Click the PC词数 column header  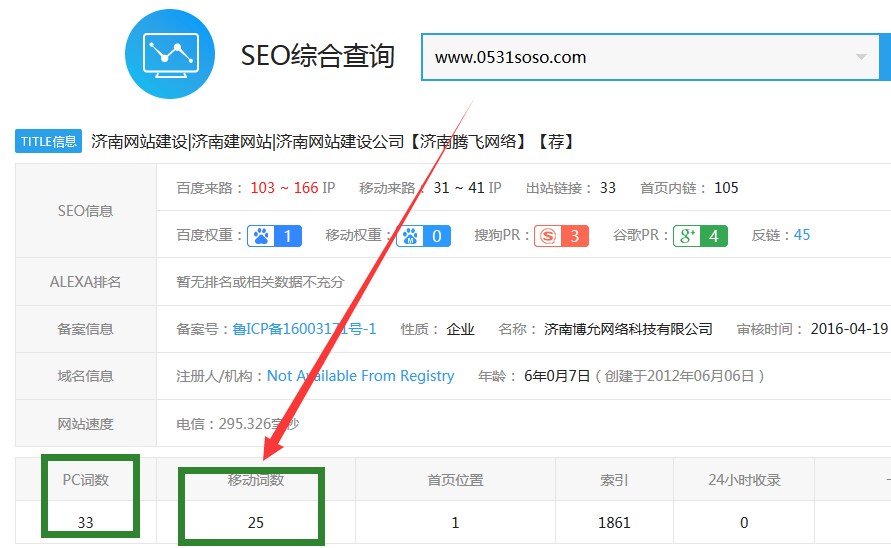[x=86, y=480]
